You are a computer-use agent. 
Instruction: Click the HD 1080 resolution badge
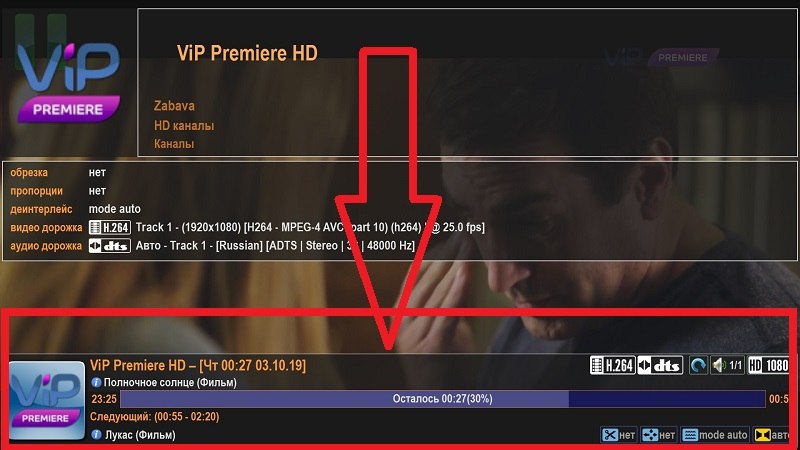click(x=768, y=365)
